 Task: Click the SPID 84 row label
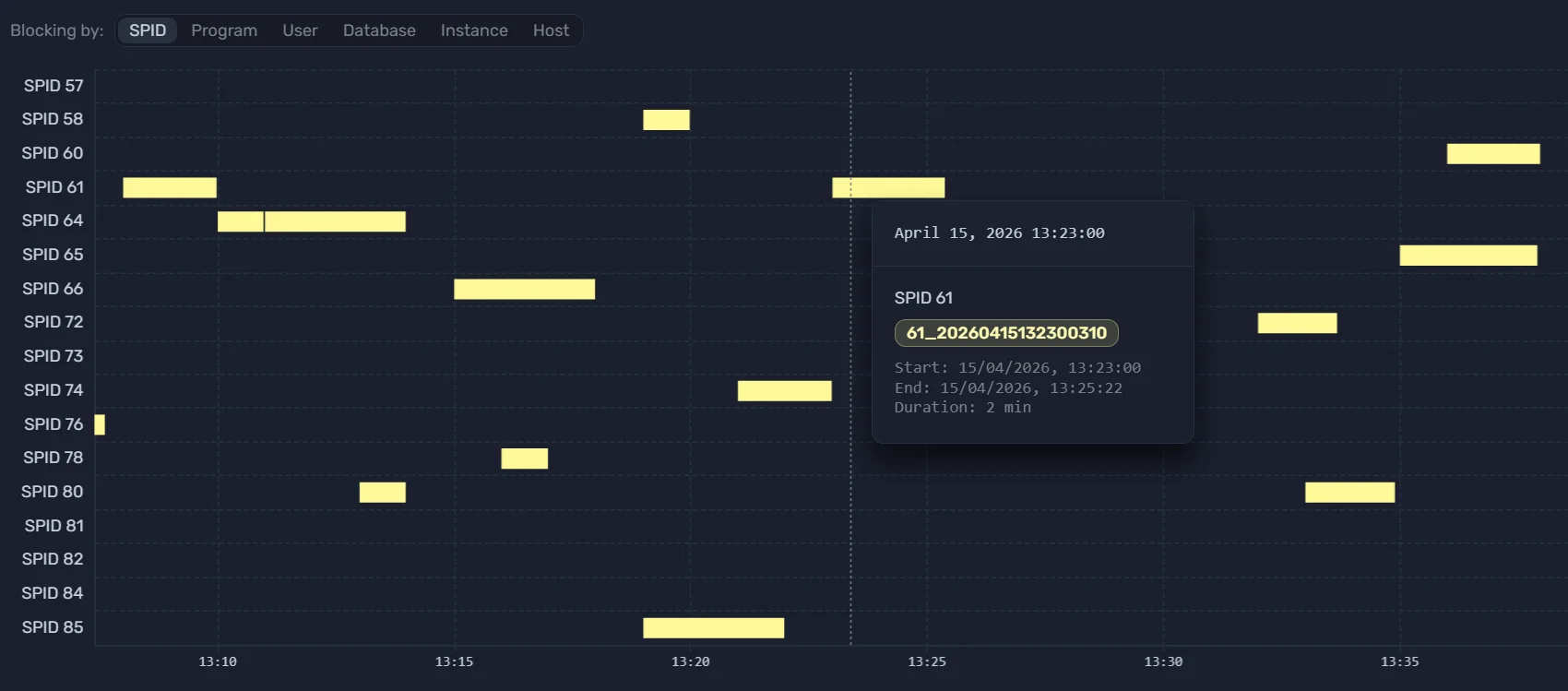(x=53, y=593)
